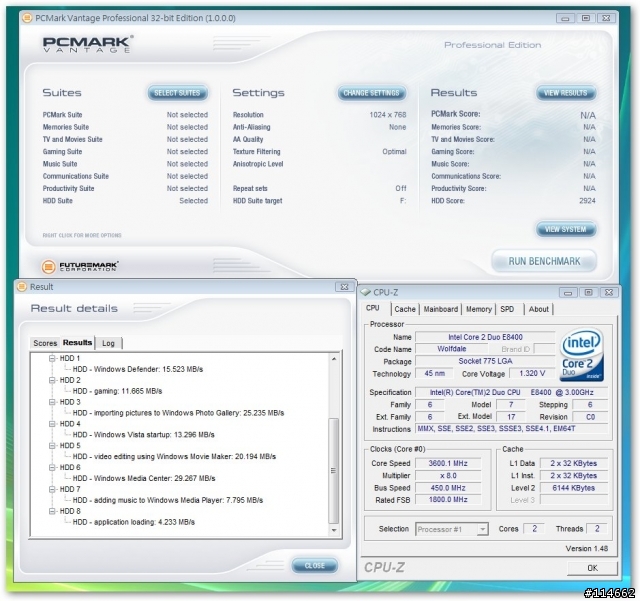Collapse the HDD 1 tree node

coord(52,358)
